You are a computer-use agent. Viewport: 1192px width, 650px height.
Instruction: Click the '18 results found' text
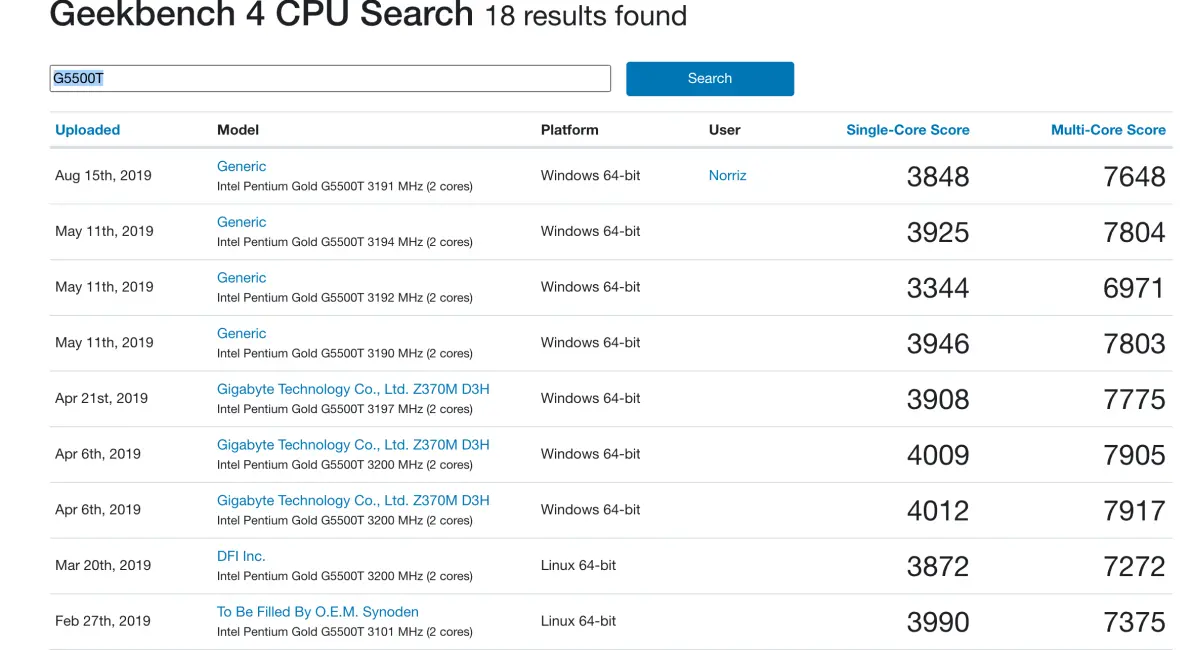pyautogui.click(x=585, y=16)
